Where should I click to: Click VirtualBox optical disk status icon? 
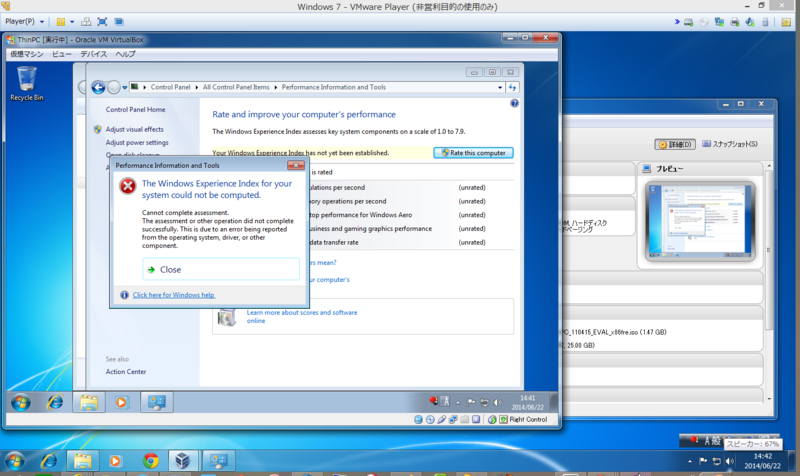430,419
